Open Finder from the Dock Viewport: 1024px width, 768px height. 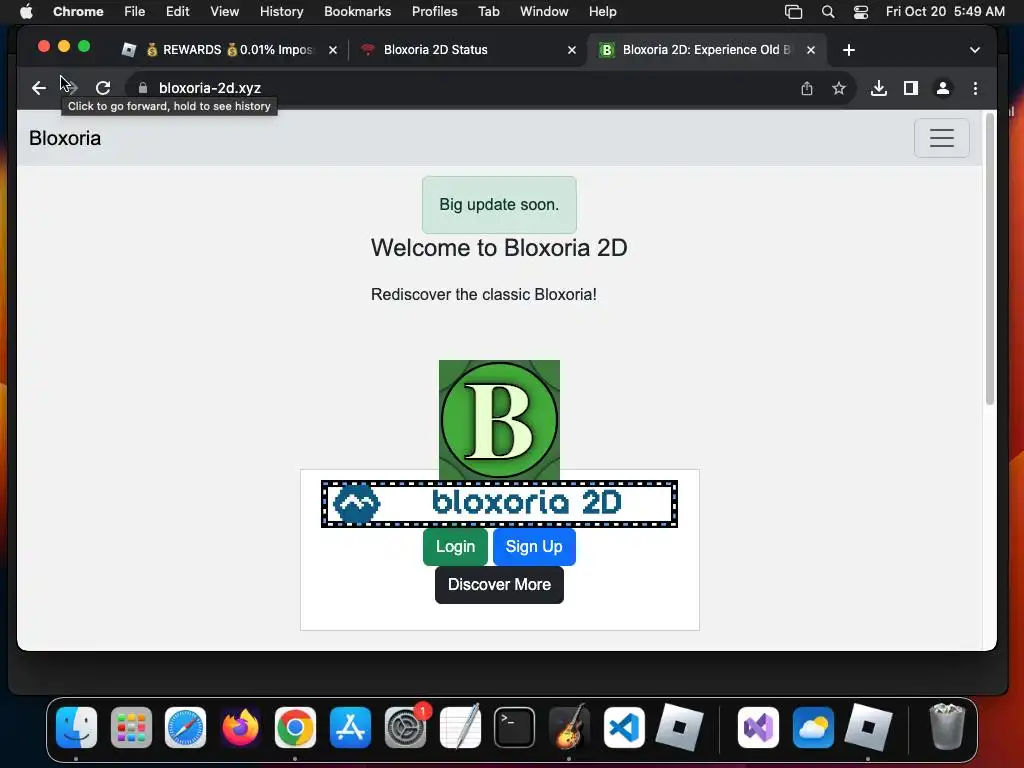pos(76,728)
